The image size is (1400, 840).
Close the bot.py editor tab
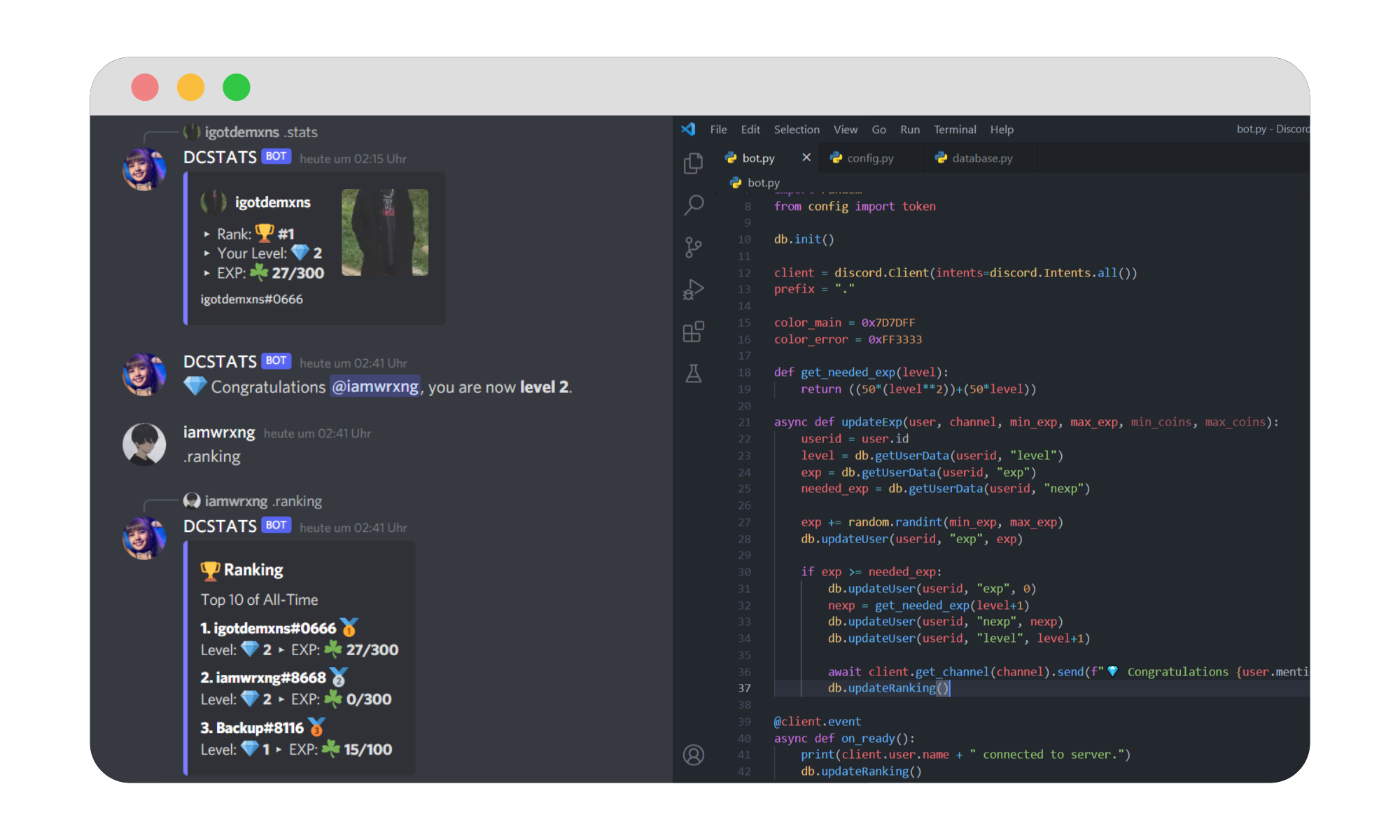pyautogui.click(x=806, y=157)
